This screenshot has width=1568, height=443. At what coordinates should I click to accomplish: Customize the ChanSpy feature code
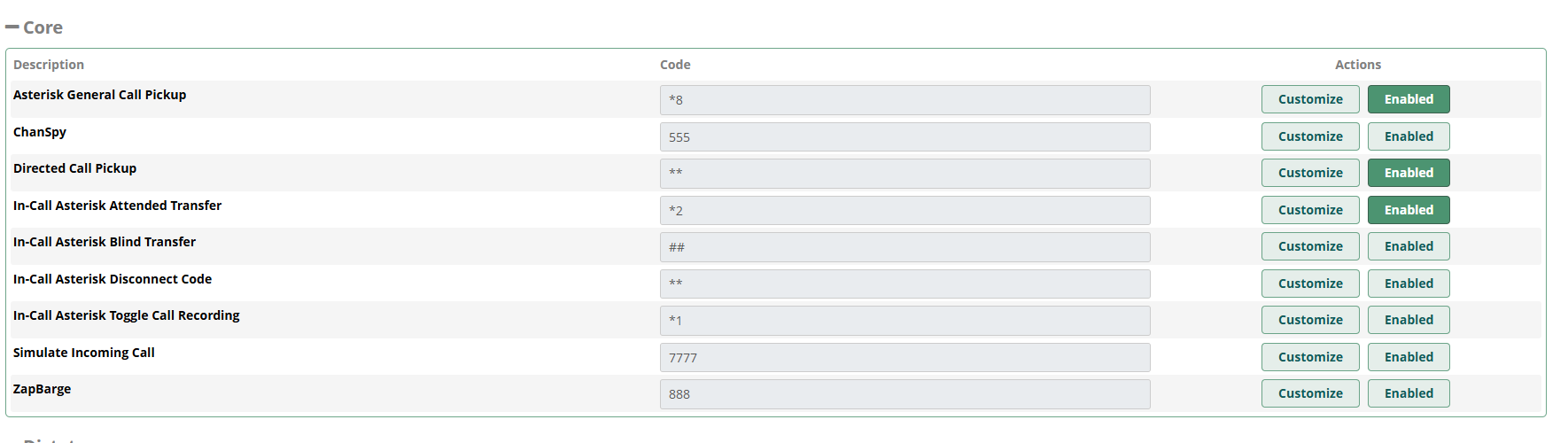coord(1309,136)
